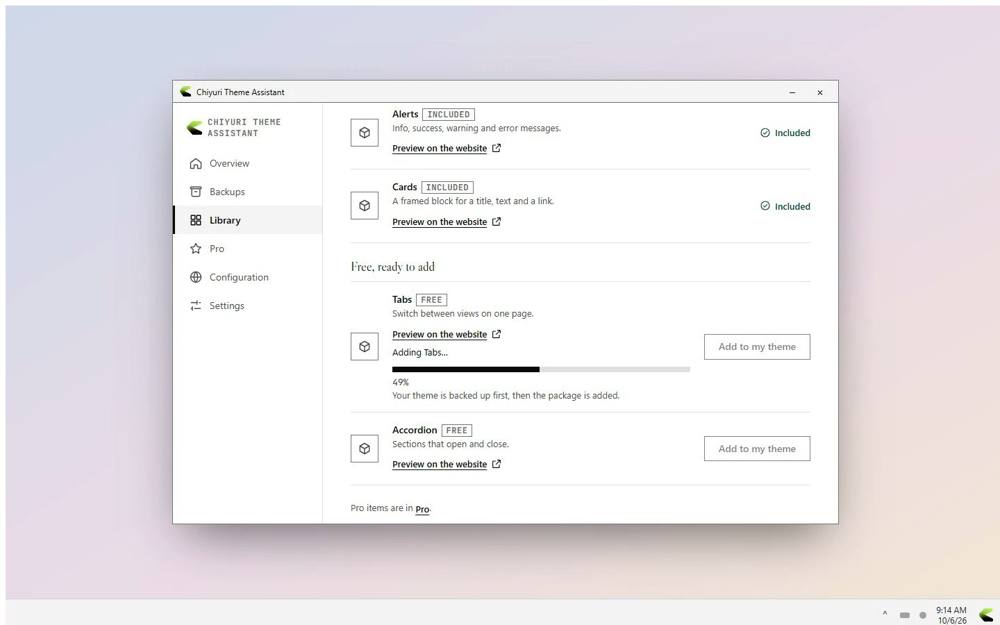
Task: Close the Chiyuri Theme Assistant window
Action: tap(820, 92)
